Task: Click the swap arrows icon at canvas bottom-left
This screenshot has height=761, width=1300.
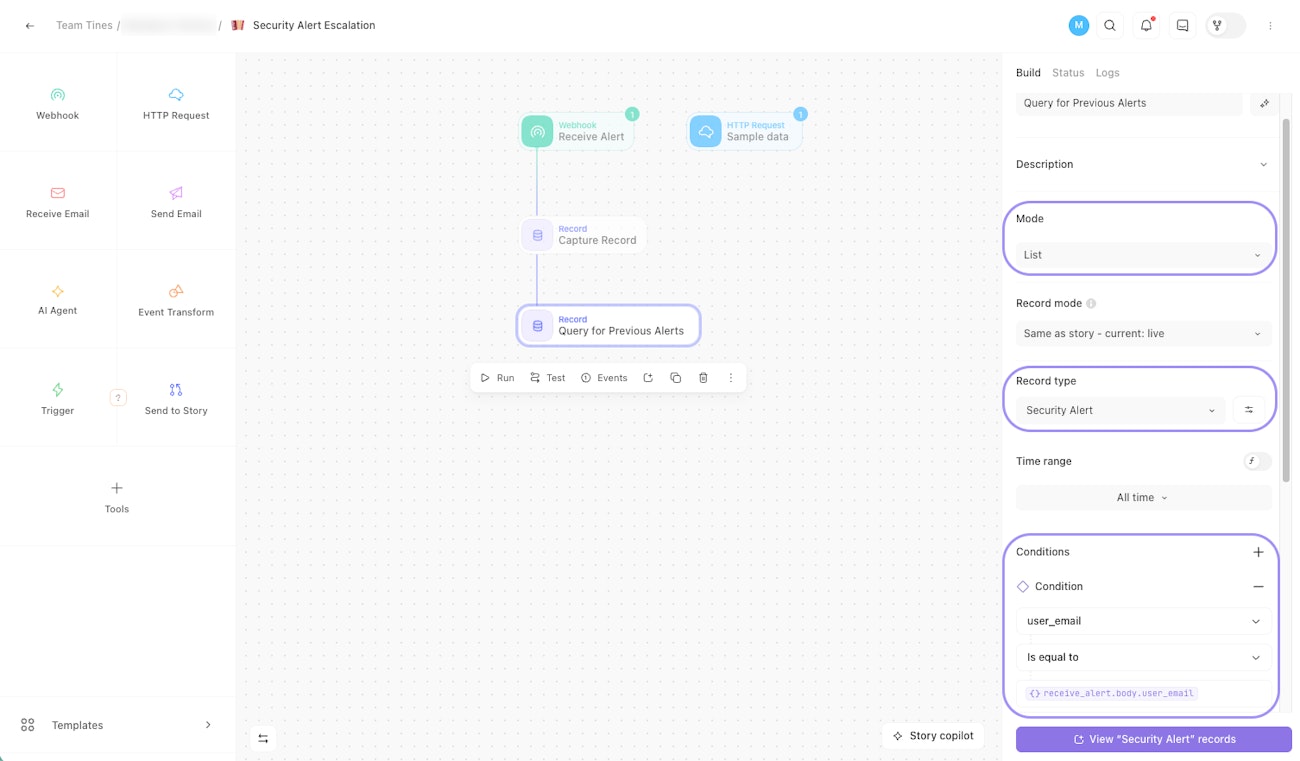Action: (x=263, y=738)
